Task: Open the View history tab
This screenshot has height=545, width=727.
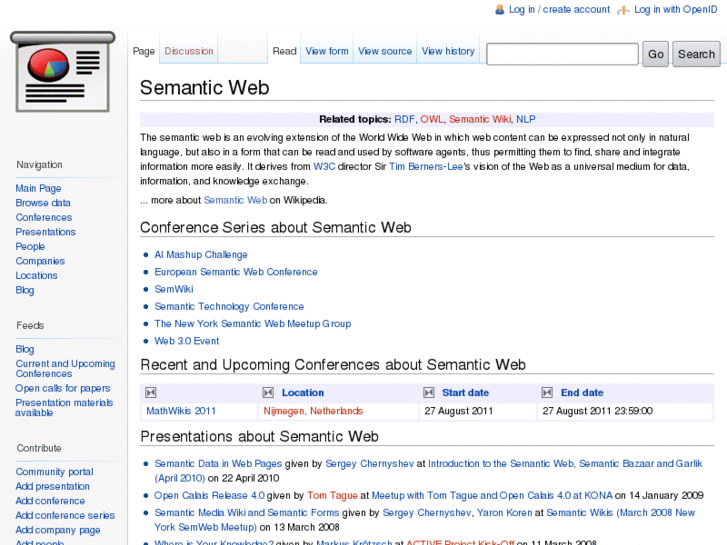Action: [448, 51]
